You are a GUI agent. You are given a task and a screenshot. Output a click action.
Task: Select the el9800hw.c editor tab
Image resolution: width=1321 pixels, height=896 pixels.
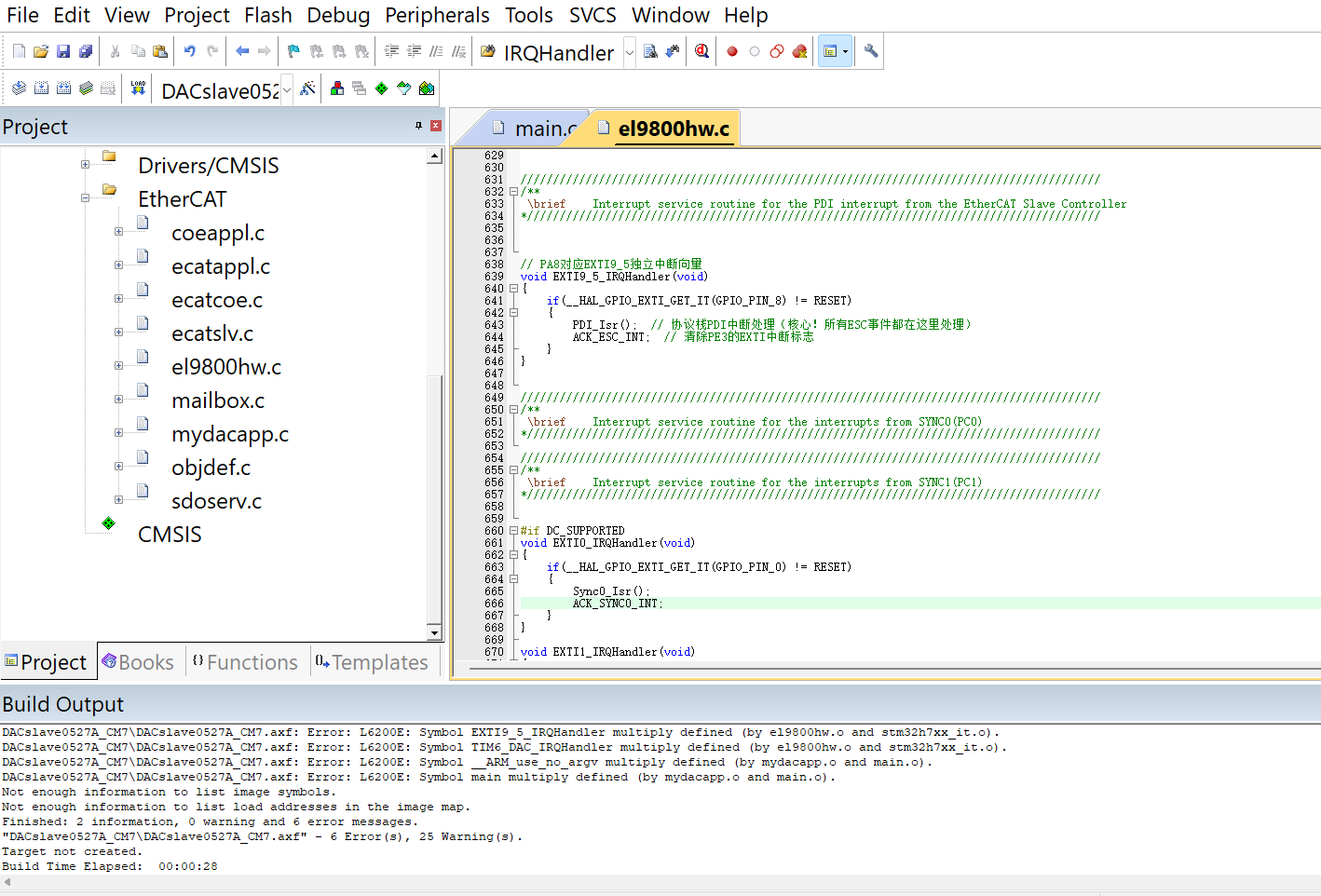(x=665, y=129)
